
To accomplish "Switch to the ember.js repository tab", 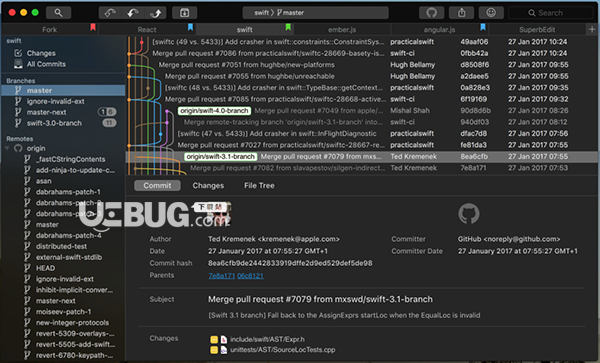I will click(342, 29).
